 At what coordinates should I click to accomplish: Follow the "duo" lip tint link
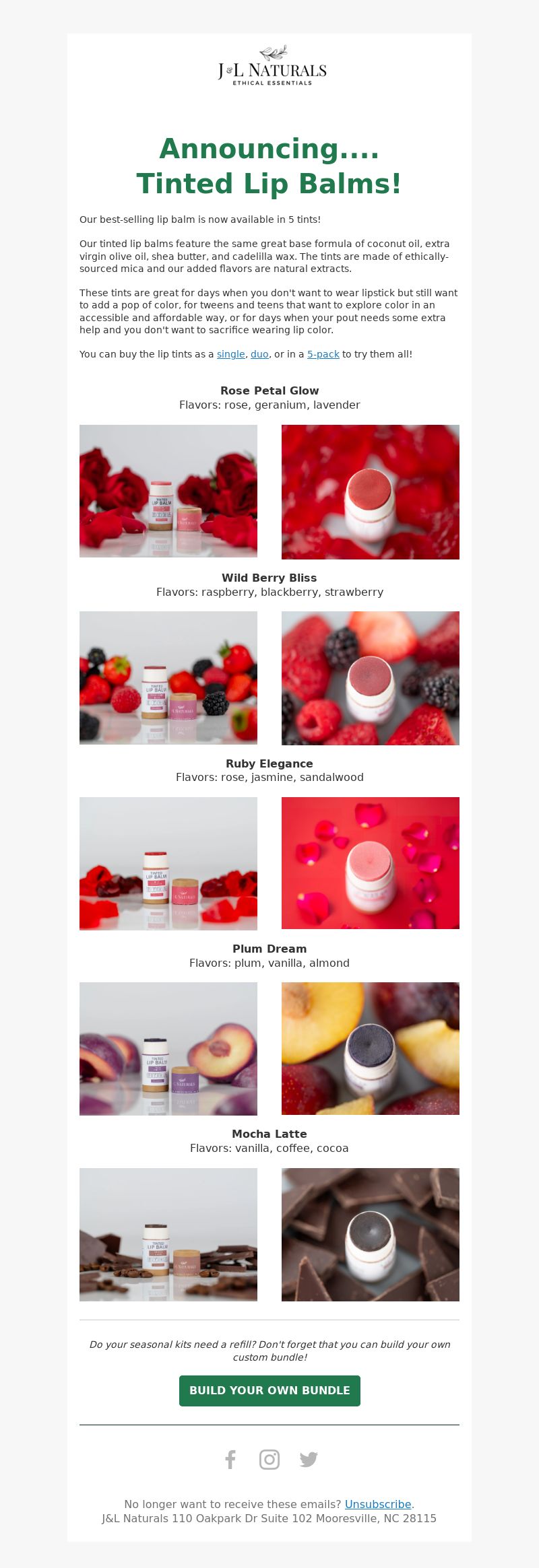coord(259,354)
